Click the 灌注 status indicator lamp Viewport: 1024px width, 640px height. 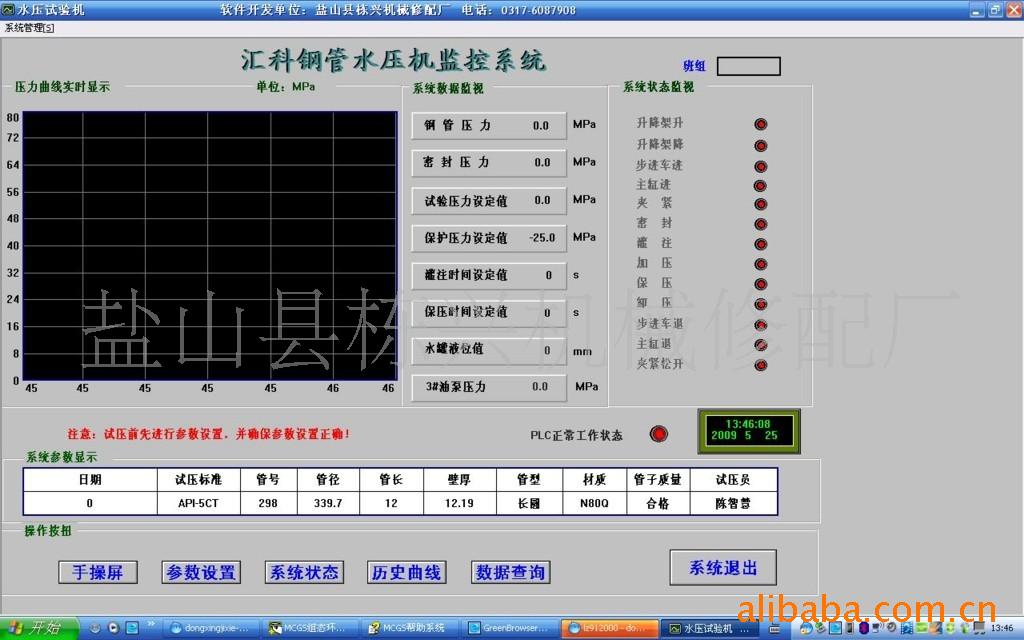point(761,244)
